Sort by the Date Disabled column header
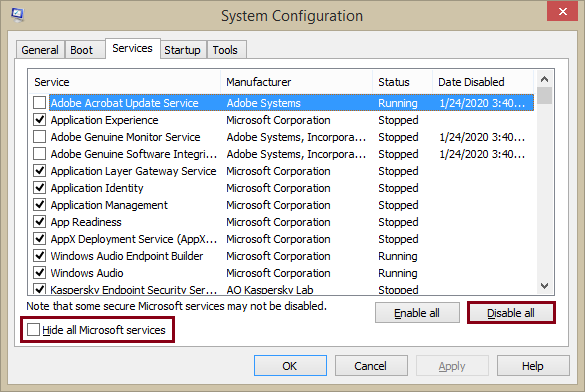Screen dimensions: 585x392 [483, 82]
